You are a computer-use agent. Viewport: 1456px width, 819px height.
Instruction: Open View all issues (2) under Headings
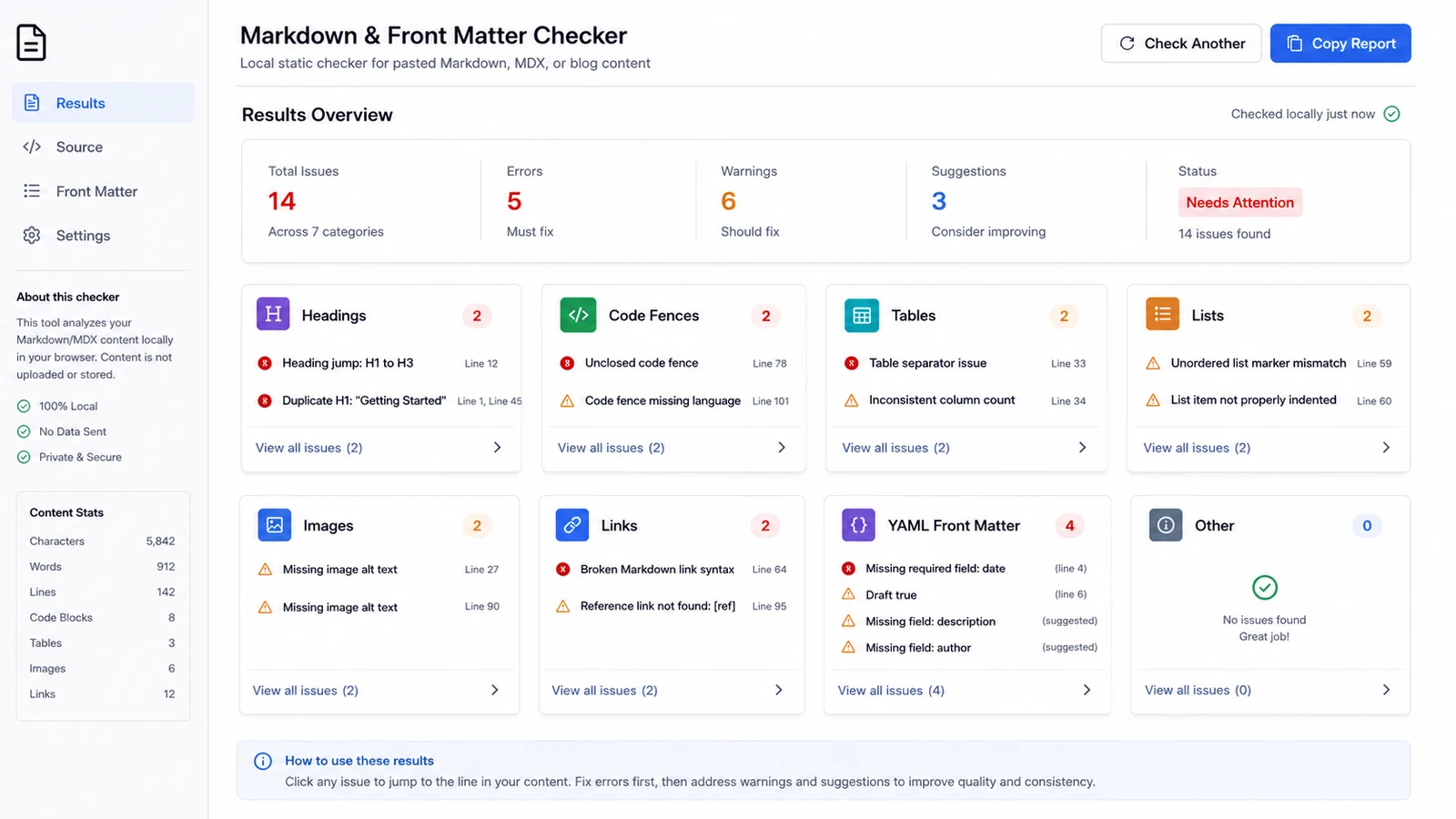point(309,448)
